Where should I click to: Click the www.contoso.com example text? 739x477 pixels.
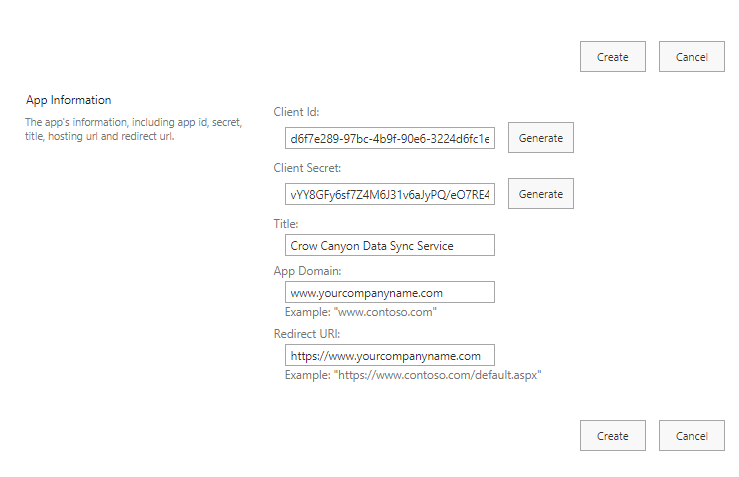(x=360, y=312)
